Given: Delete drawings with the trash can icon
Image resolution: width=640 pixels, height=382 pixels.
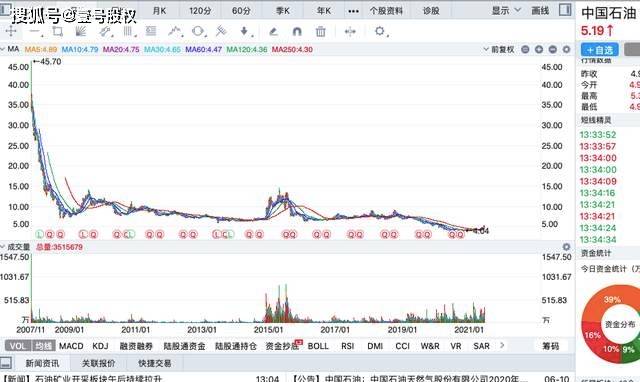Looking at the screenshot, I should (321, 31).
